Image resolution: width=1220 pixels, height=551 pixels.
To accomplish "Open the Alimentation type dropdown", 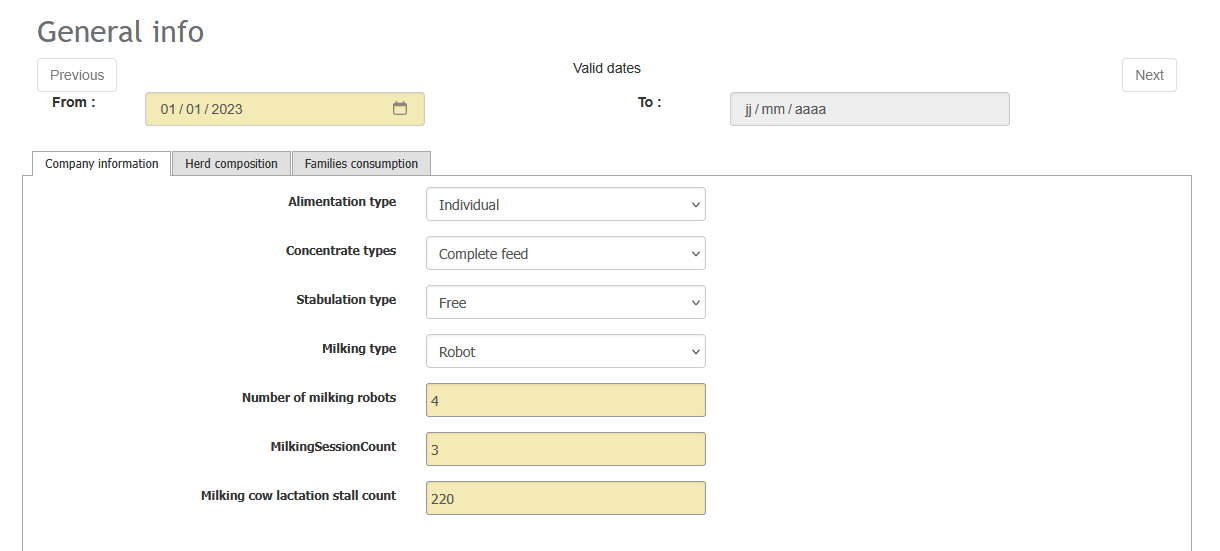I will click(566, 204).
